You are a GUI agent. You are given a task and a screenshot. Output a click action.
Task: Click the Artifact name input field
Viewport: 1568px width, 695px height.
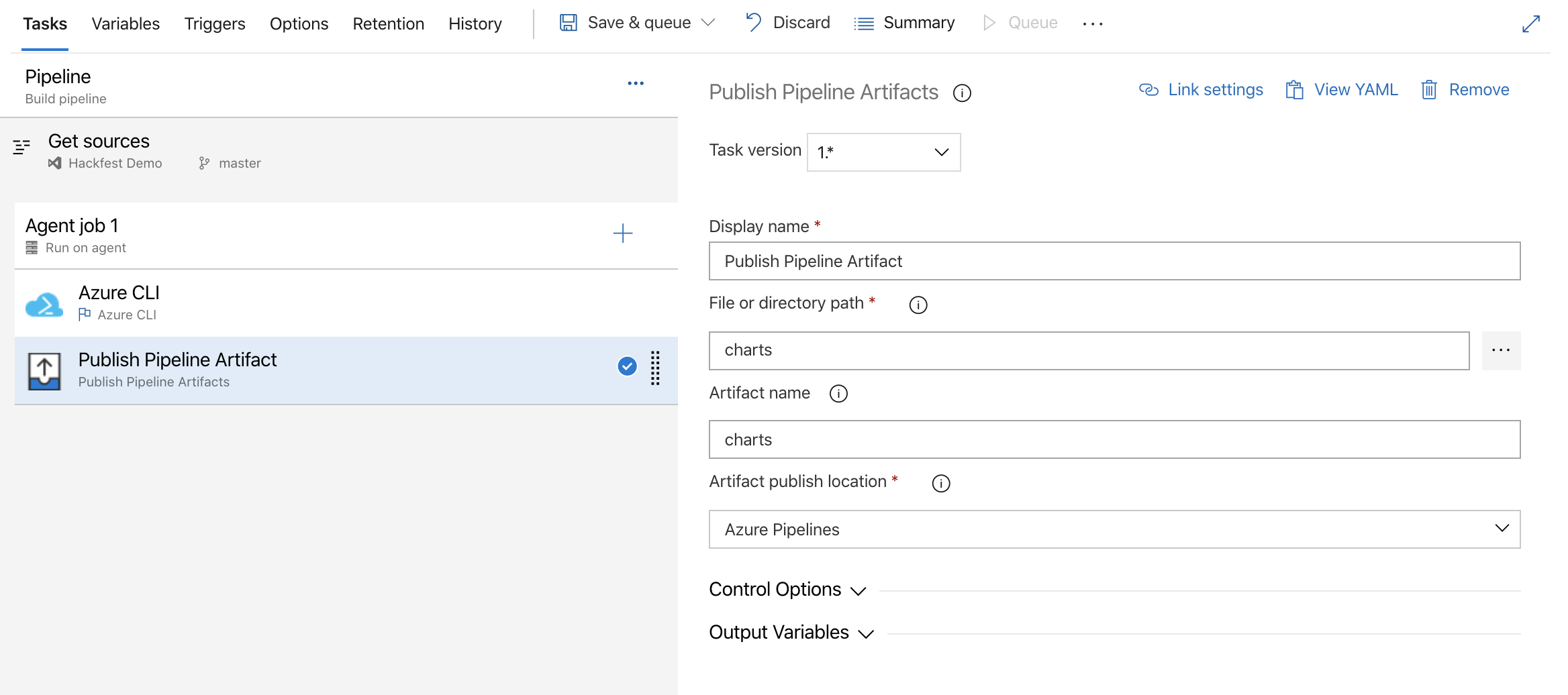coord(1114,439)
